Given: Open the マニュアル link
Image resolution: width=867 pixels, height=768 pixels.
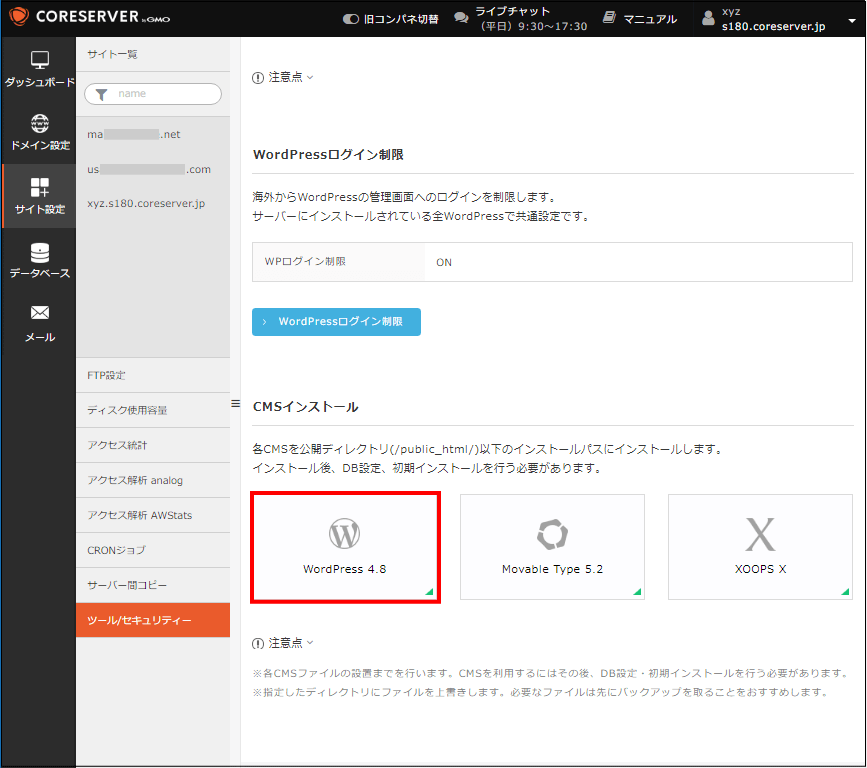Looking at the screenshot, I should (650, 19).
